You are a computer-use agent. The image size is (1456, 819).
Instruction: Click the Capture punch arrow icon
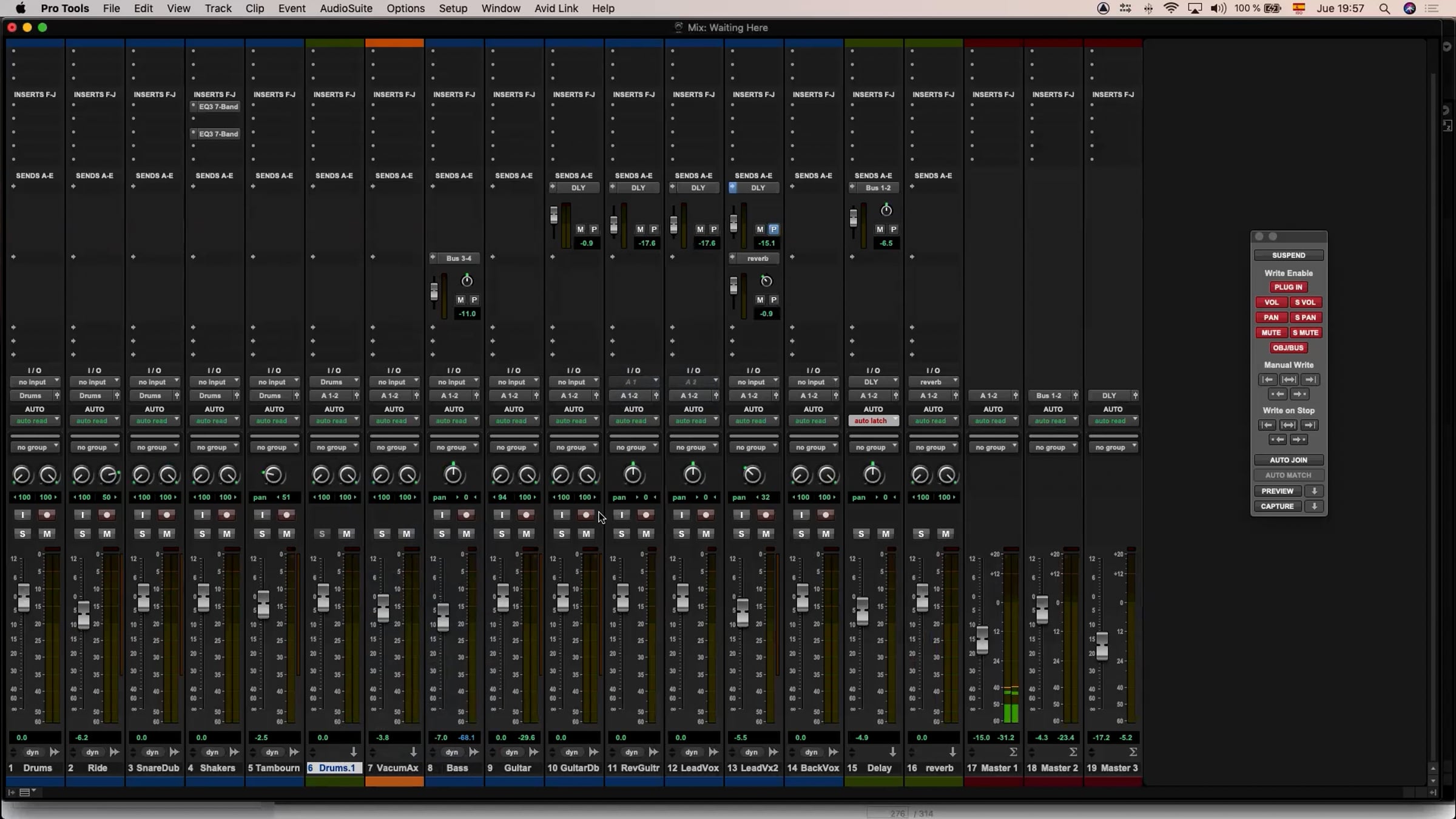pyautogui.click(x=1315, y=506)
